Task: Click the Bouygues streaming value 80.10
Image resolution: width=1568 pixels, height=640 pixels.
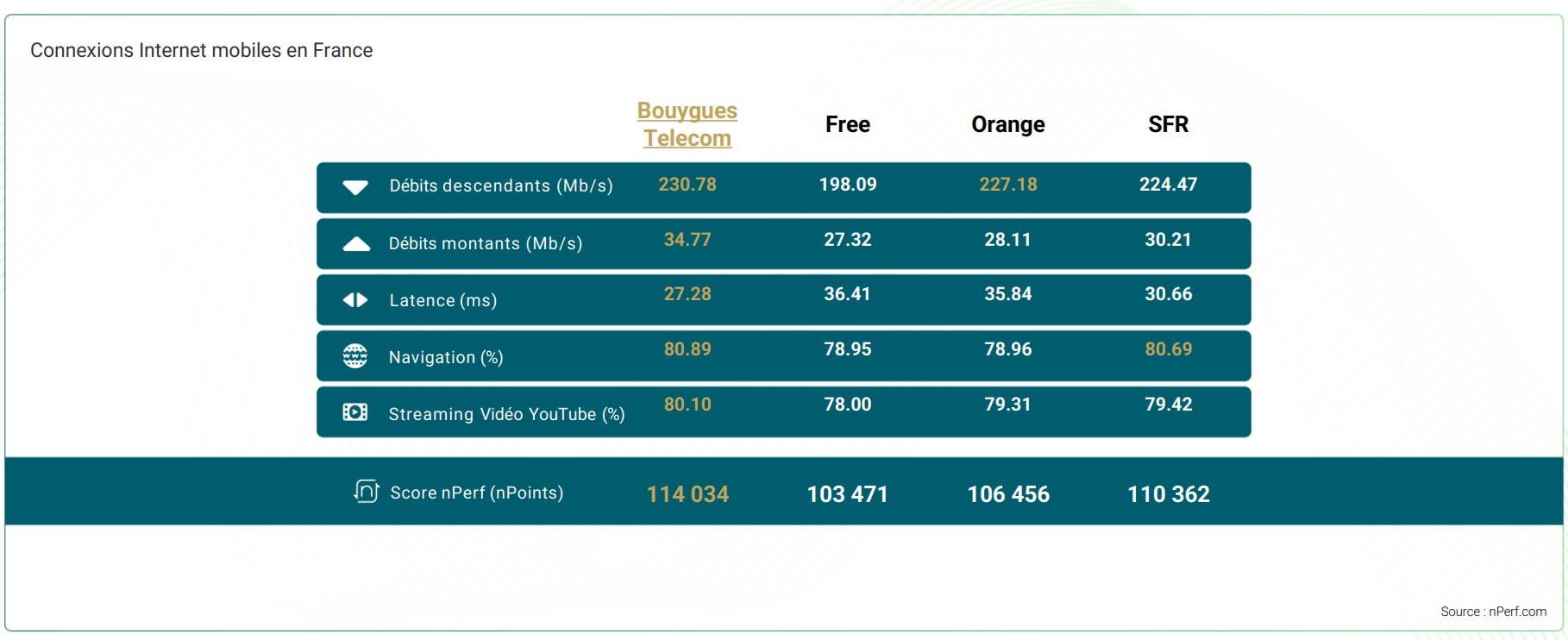Action: pos(687,405)
